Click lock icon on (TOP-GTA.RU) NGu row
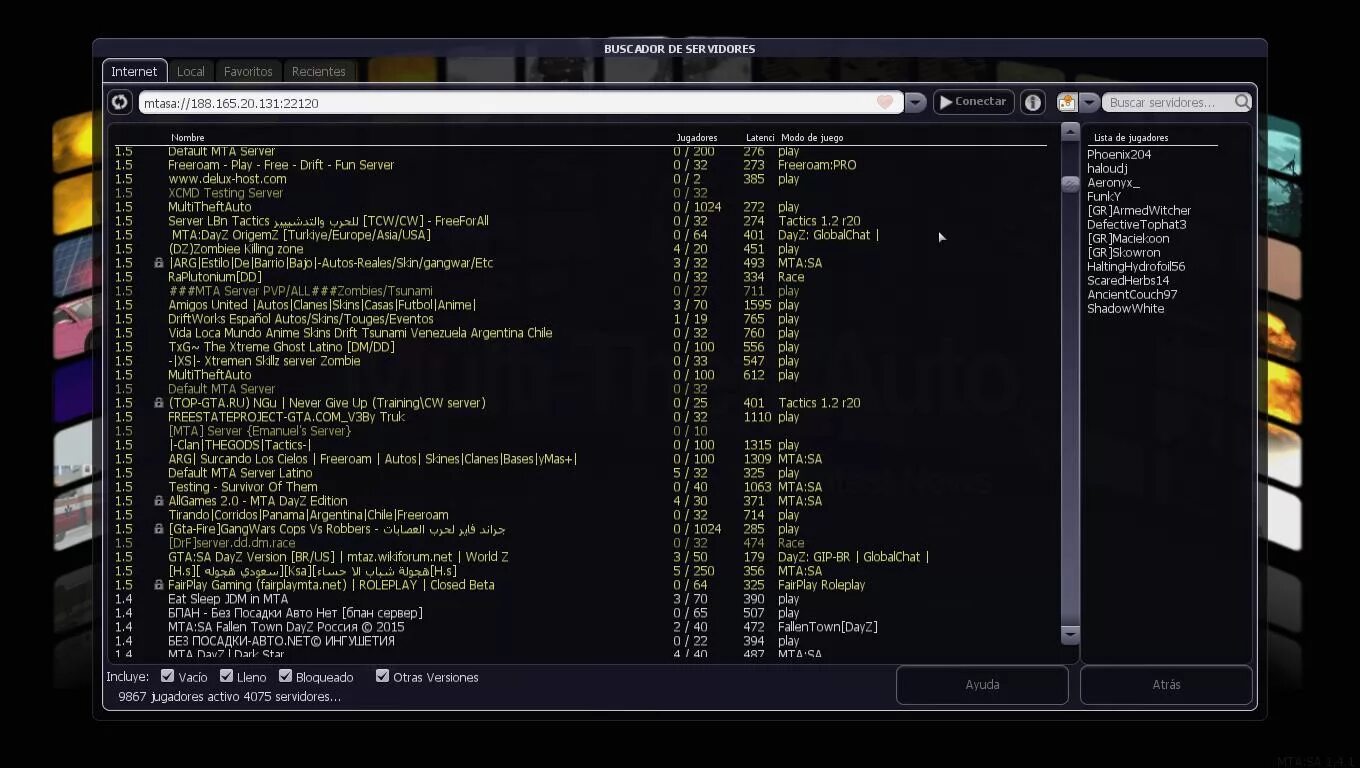 tap(158, 403)
